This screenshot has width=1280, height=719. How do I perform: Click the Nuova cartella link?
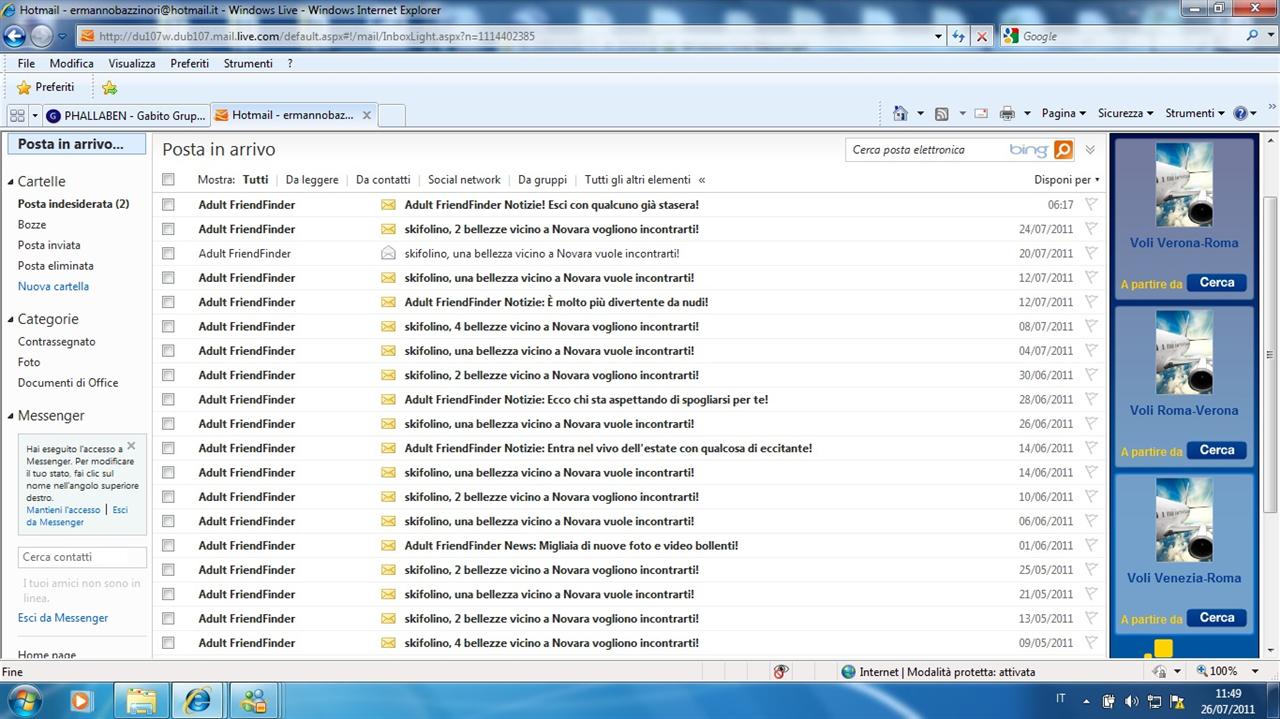pyautogui.click(x=53, y=286)
